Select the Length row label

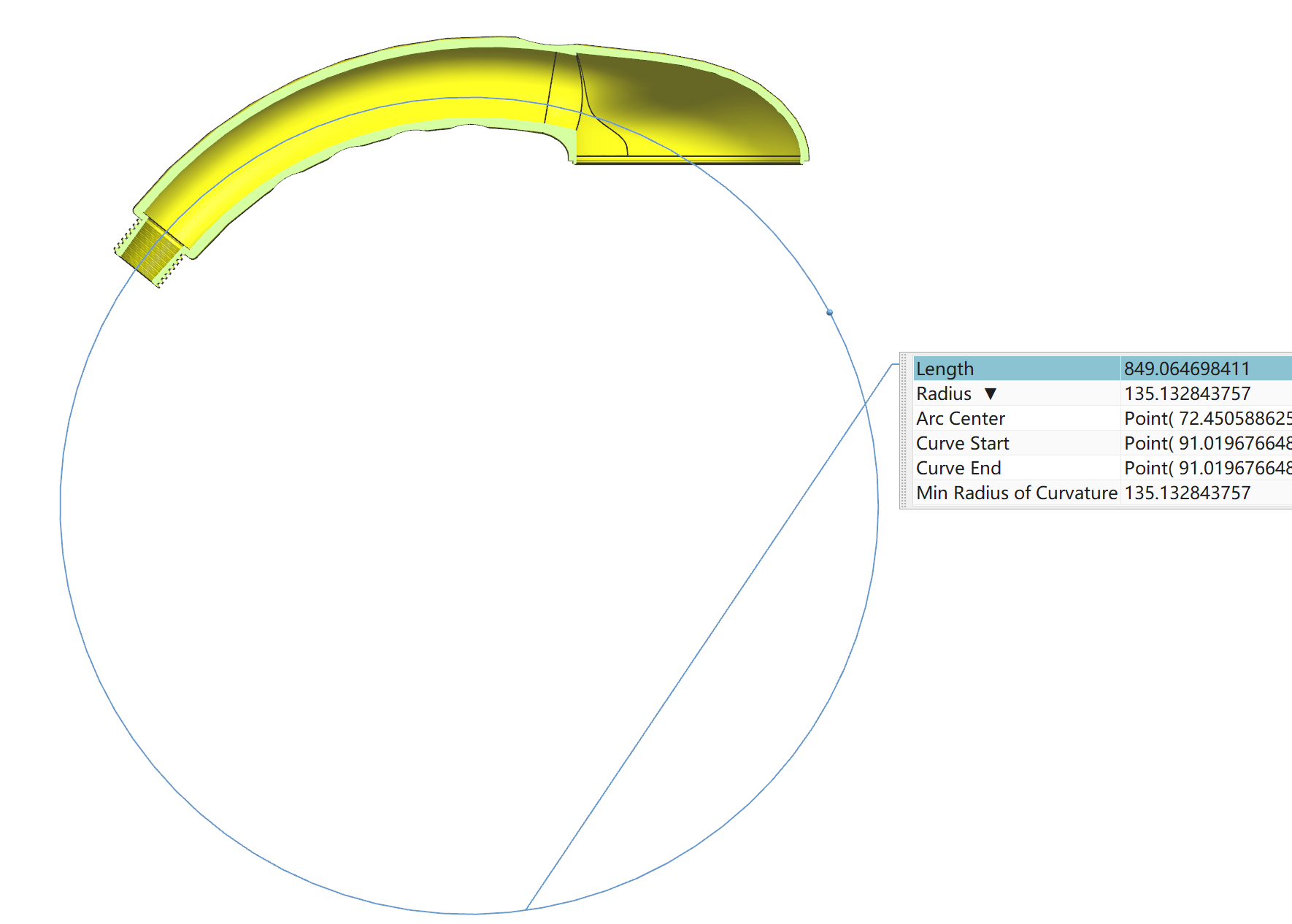point(945,369)
